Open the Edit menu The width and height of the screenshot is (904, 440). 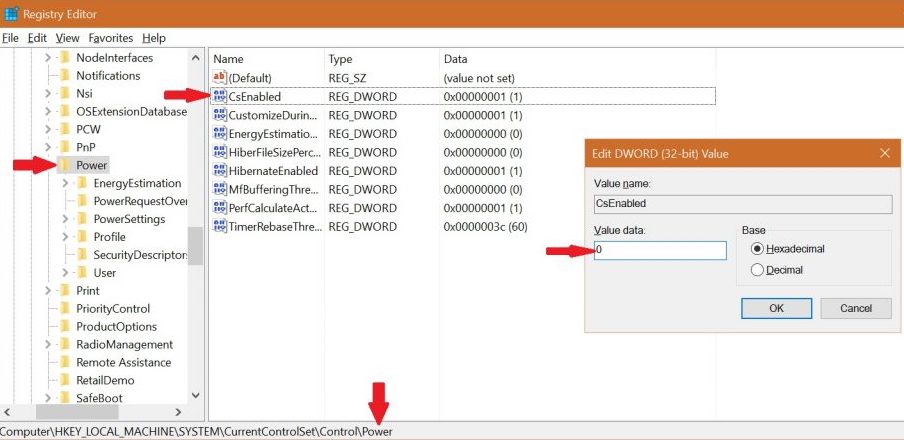click(37, 38)
